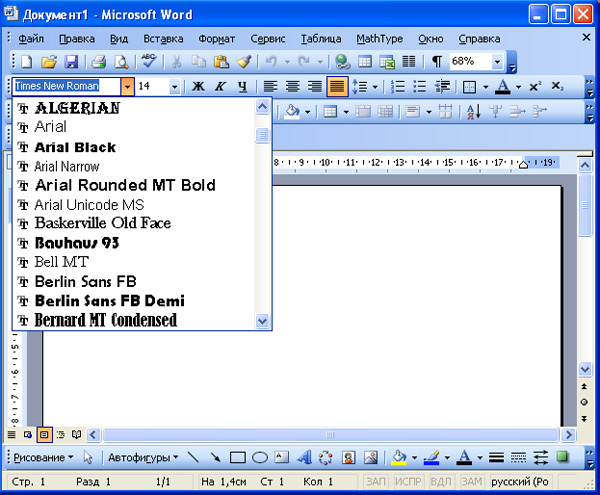The image size is (600, 495).
Task: Open the Формат menu
Action: (216, 39)
